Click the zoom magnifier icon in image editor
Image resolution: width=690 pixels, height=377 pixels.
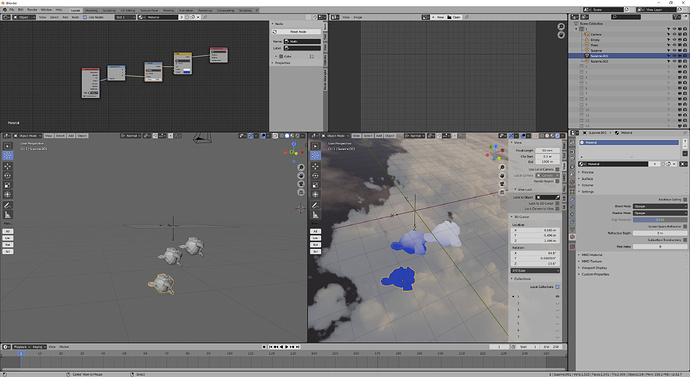click(x=561, y=27)
